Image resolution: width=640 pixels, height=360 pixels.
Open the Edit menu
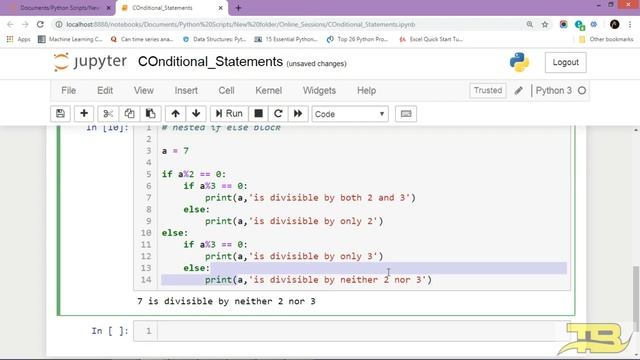tap(105, 91)
